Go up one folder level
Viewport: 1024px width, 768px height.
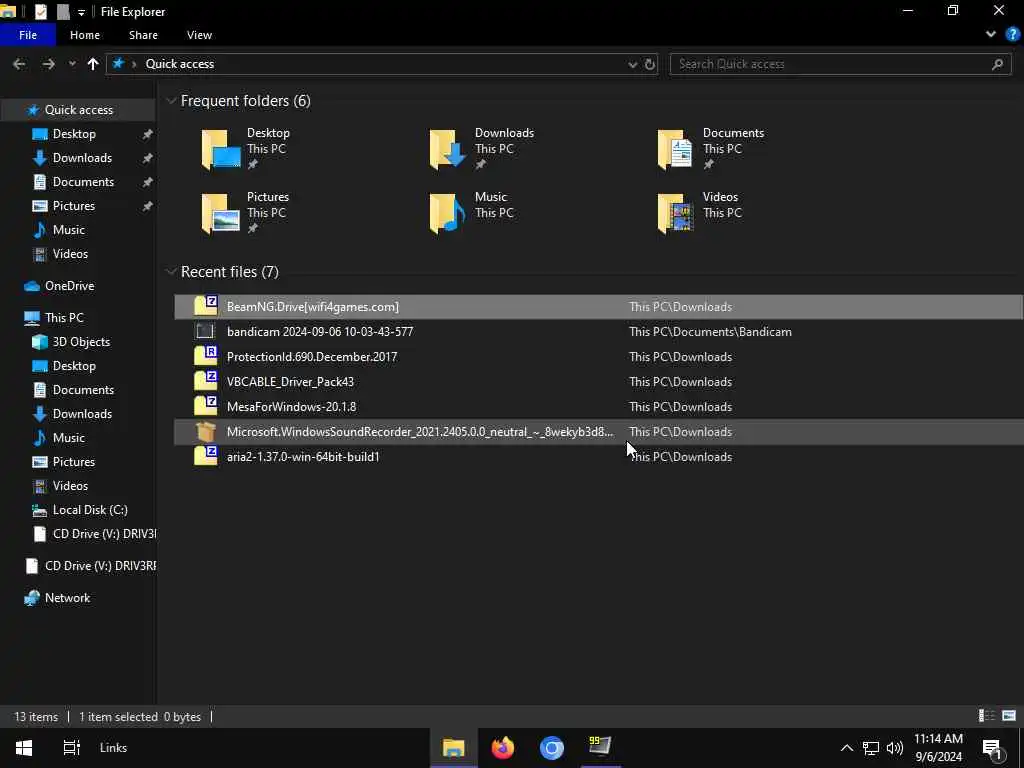tap(93, 64)
